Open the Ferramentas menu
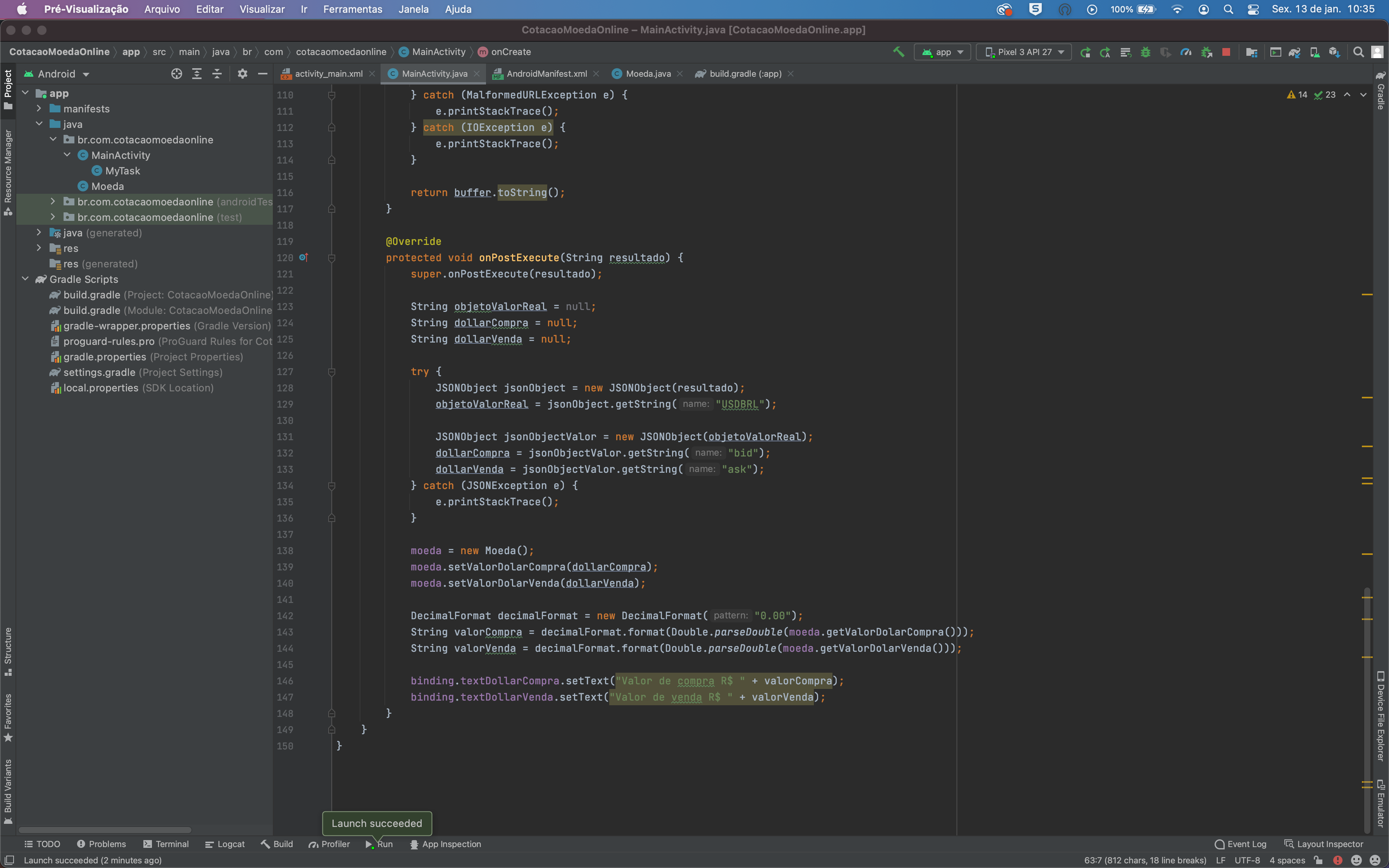 pos(352,9)
